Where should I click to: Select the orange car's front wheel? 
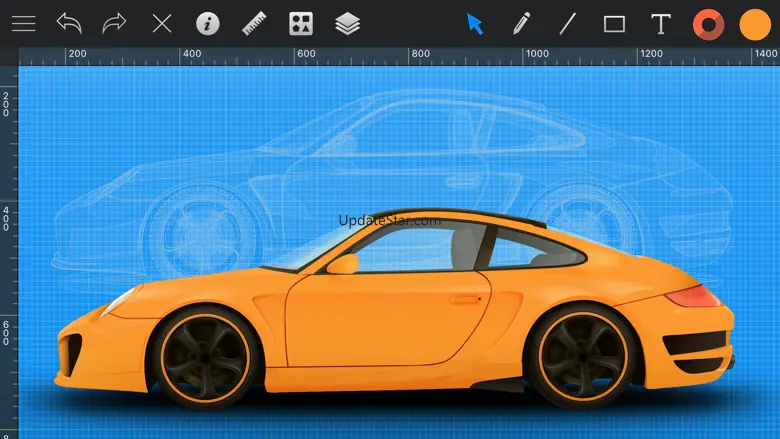[x=203, y=358]
